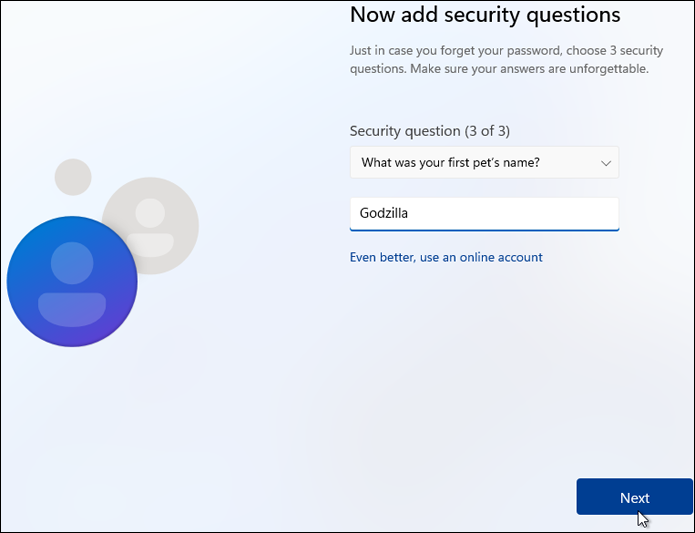Image resolution: width=695 pixels, height=533 pixels.
Task: Click the head silhouette in the blue avatar
Action: click(72, 262)
